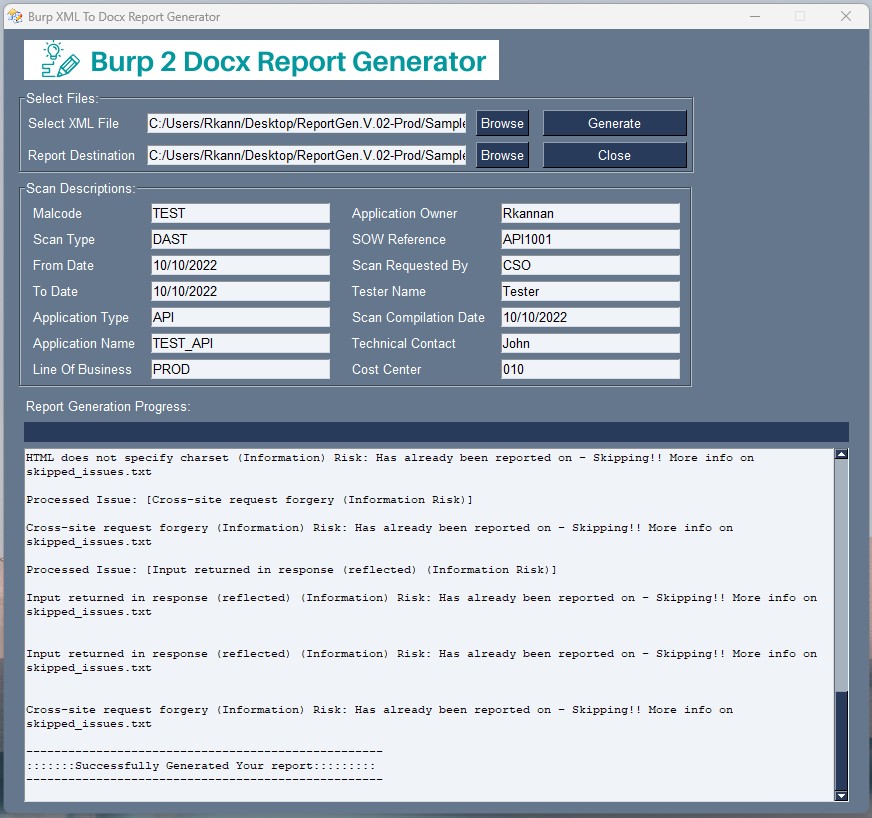Click the 'Malcode' label
Viewport: 872px width, 818px height.
point(57,214)
